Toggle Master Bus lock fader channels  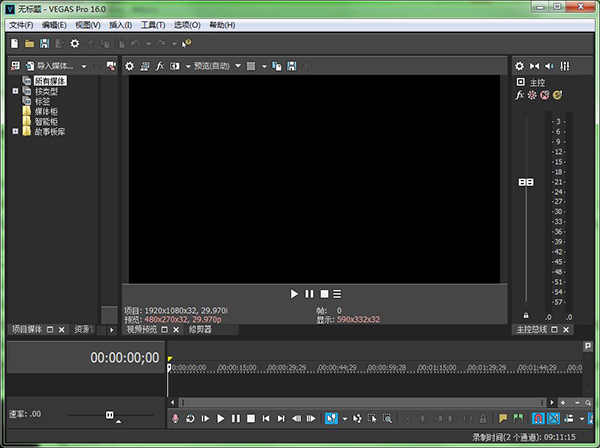[526, 316]
